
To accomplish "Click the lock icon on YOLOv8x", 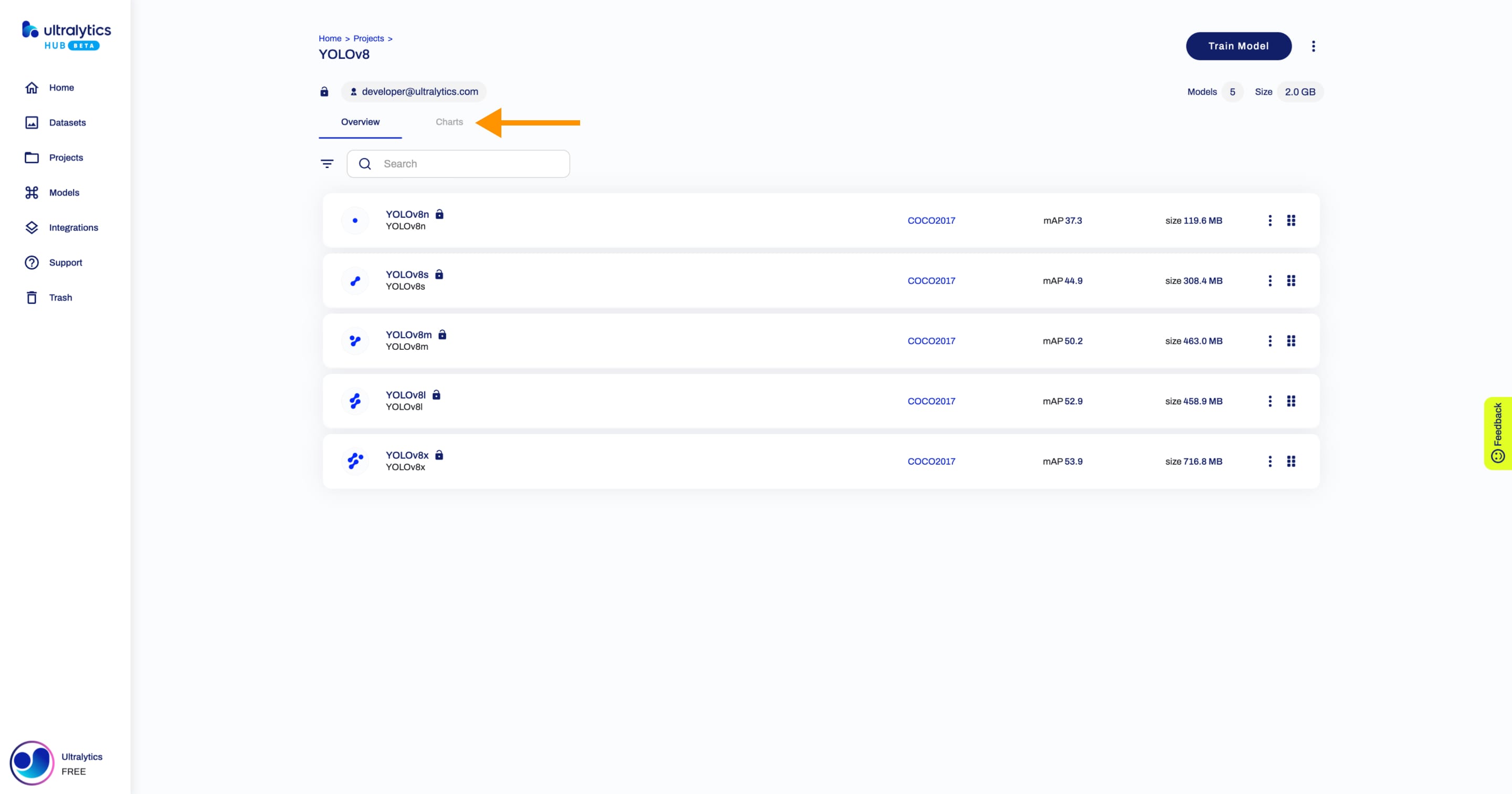I will coord(440,455).
